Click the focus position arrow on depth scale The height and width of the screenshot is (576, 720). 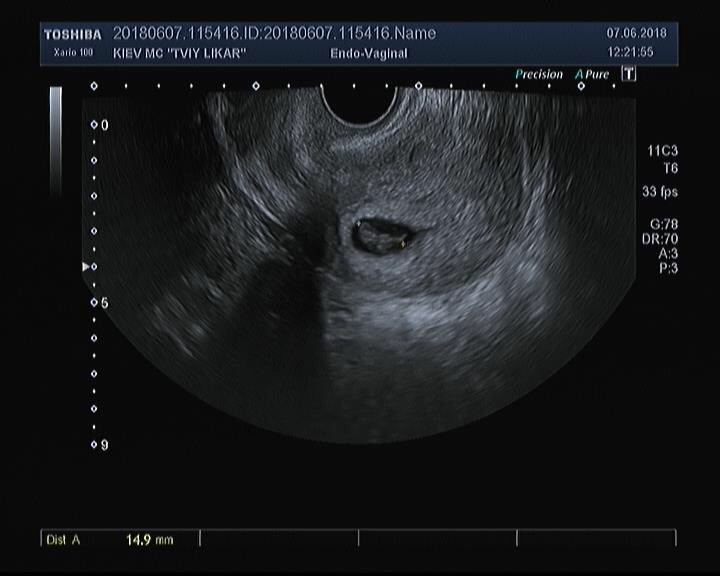tap(87, 267)
